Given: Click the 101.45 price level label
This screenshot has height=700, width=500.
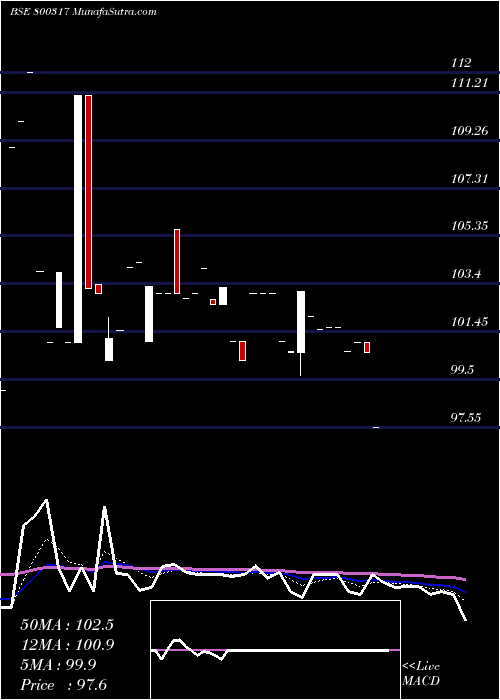Looking at the screenshot, I should point(469,322).
